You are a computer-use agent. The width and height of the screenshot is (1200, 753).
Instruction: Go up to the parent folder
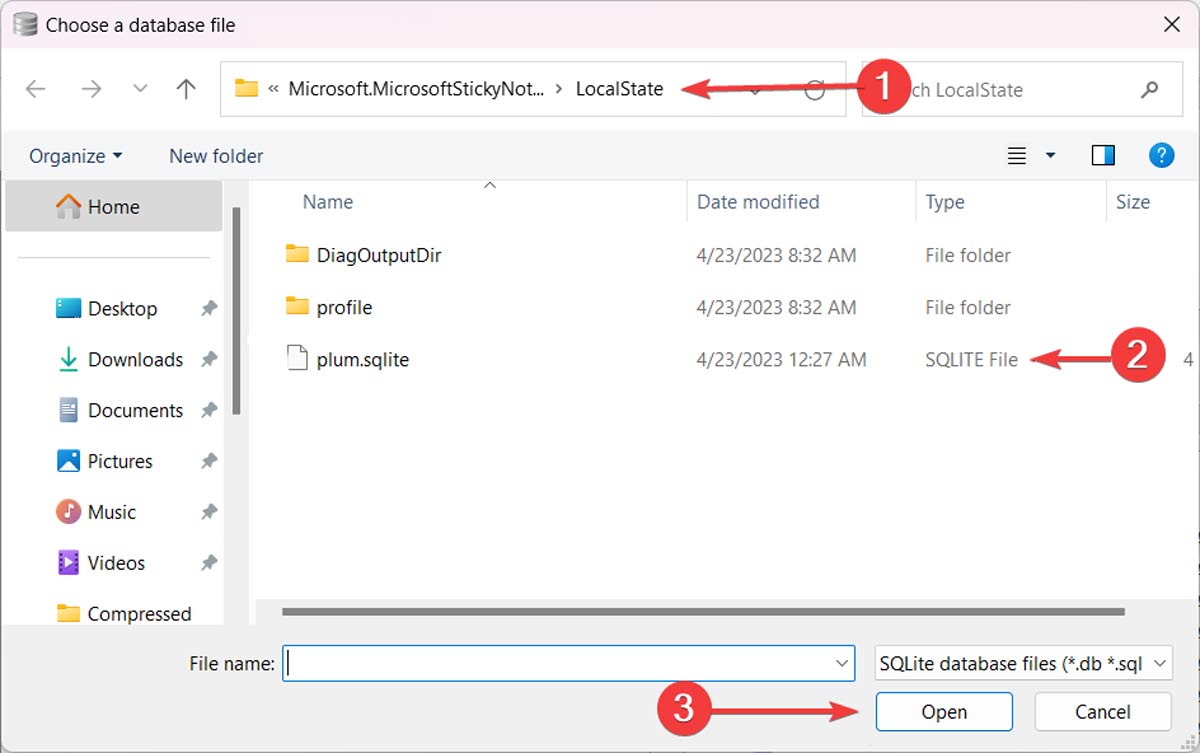point(185,89)
